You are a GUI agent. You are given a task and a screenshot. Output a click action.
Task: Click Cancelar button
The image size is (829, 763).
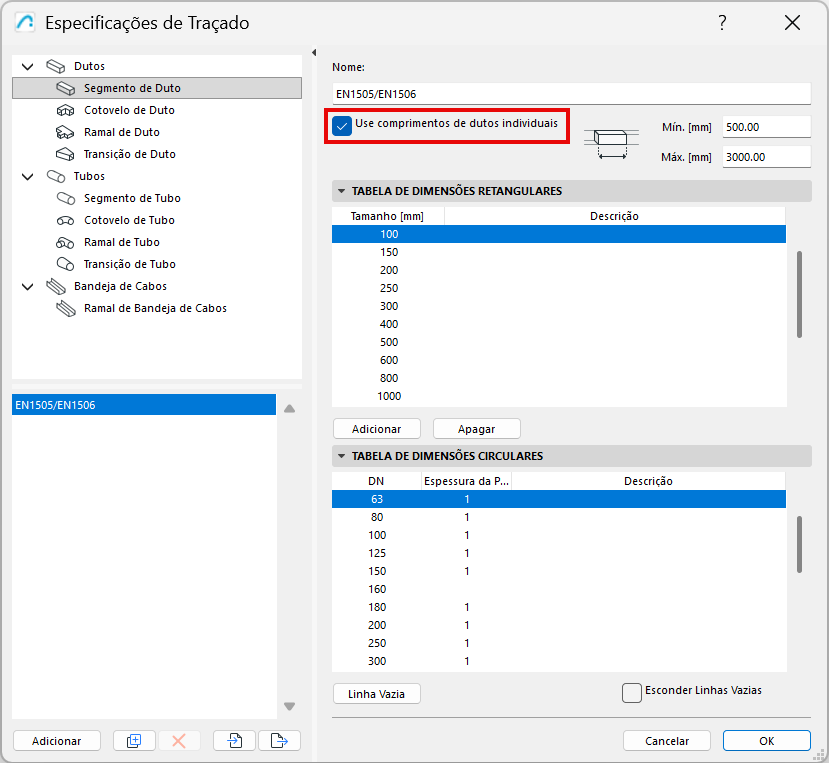coord(667,741)
